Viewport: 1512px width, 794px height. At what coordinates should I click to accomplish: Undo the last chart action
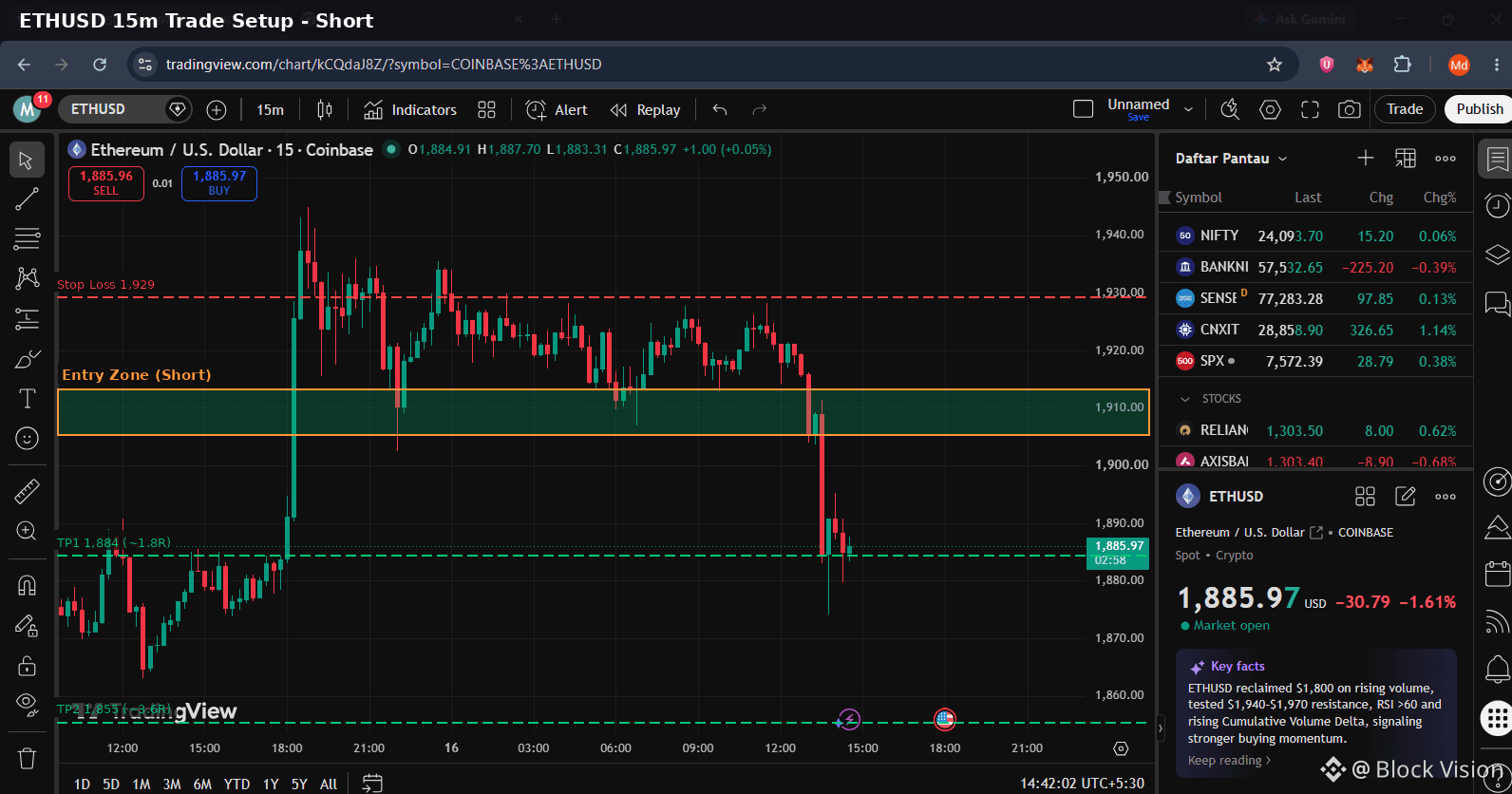coord(720,110)
